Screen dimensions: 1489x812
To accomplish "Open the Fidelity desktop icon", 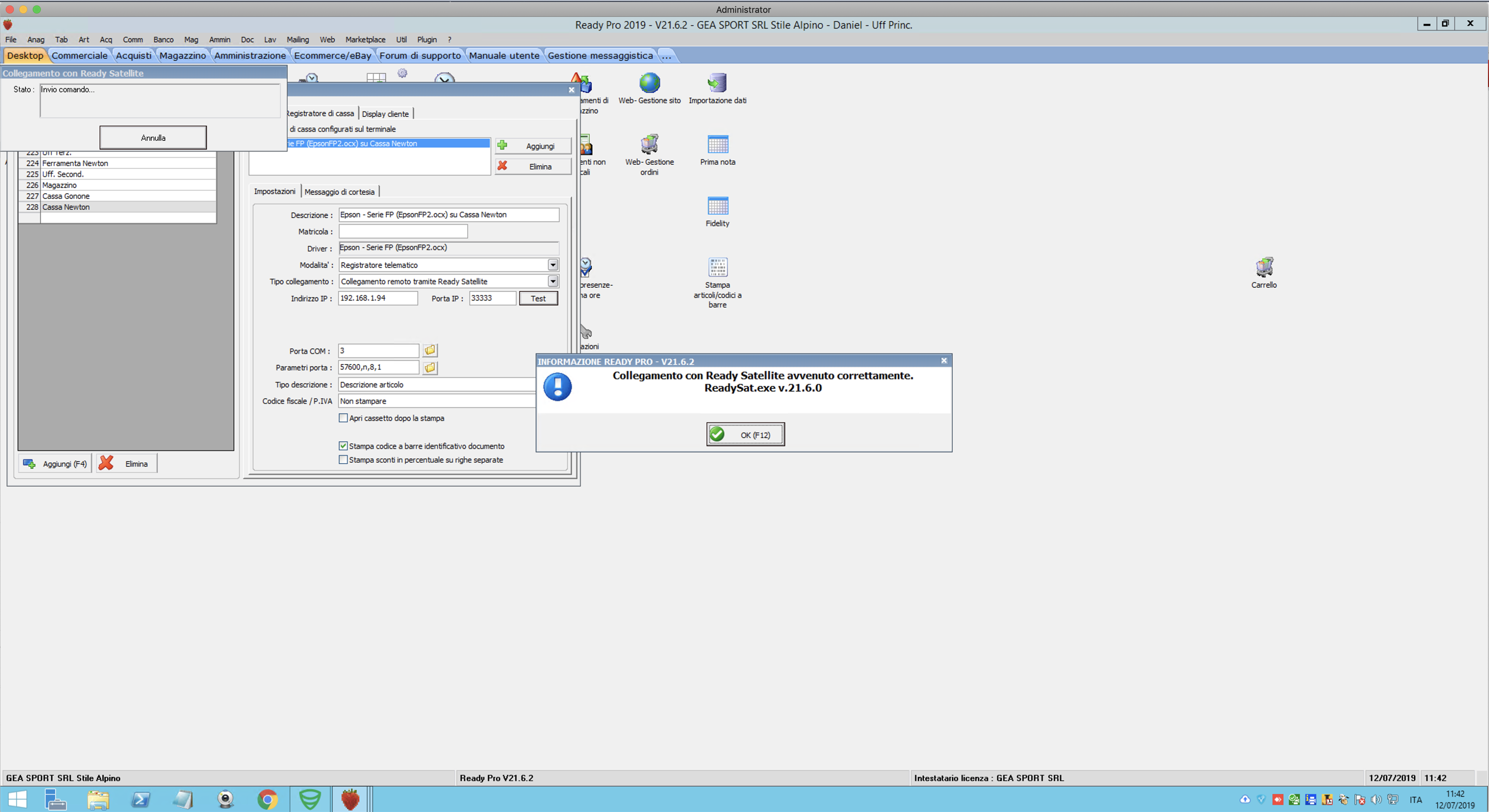I will [x=717, y=207].
